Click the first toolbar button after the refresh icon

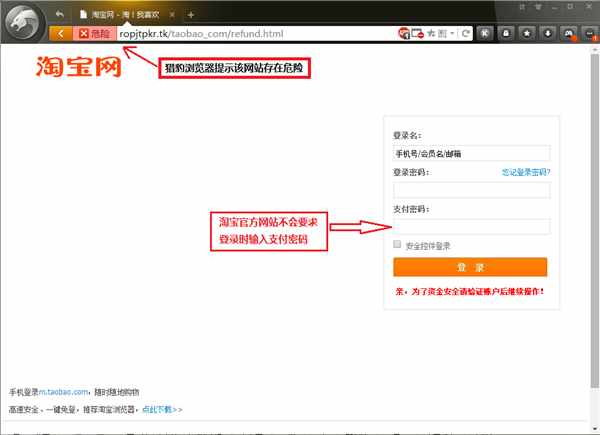coord(485,34)
